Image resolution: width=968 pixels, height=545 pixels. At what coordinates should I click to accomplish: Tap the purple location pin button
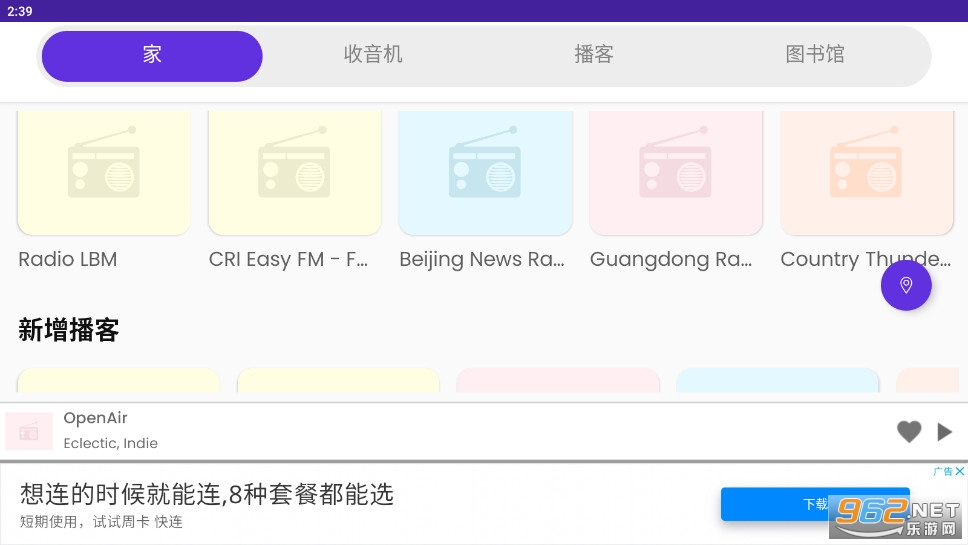coord(906,285)
